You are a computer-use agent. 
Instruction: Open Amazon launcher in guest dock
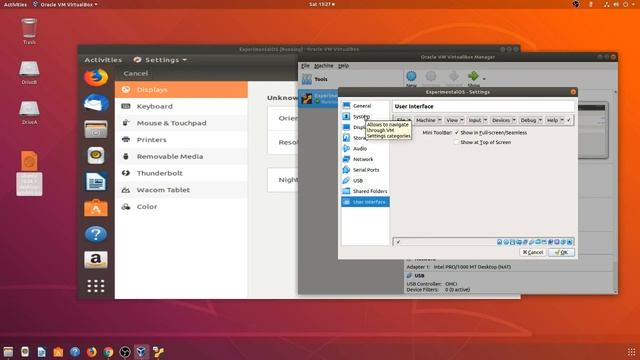coord(96,260)
